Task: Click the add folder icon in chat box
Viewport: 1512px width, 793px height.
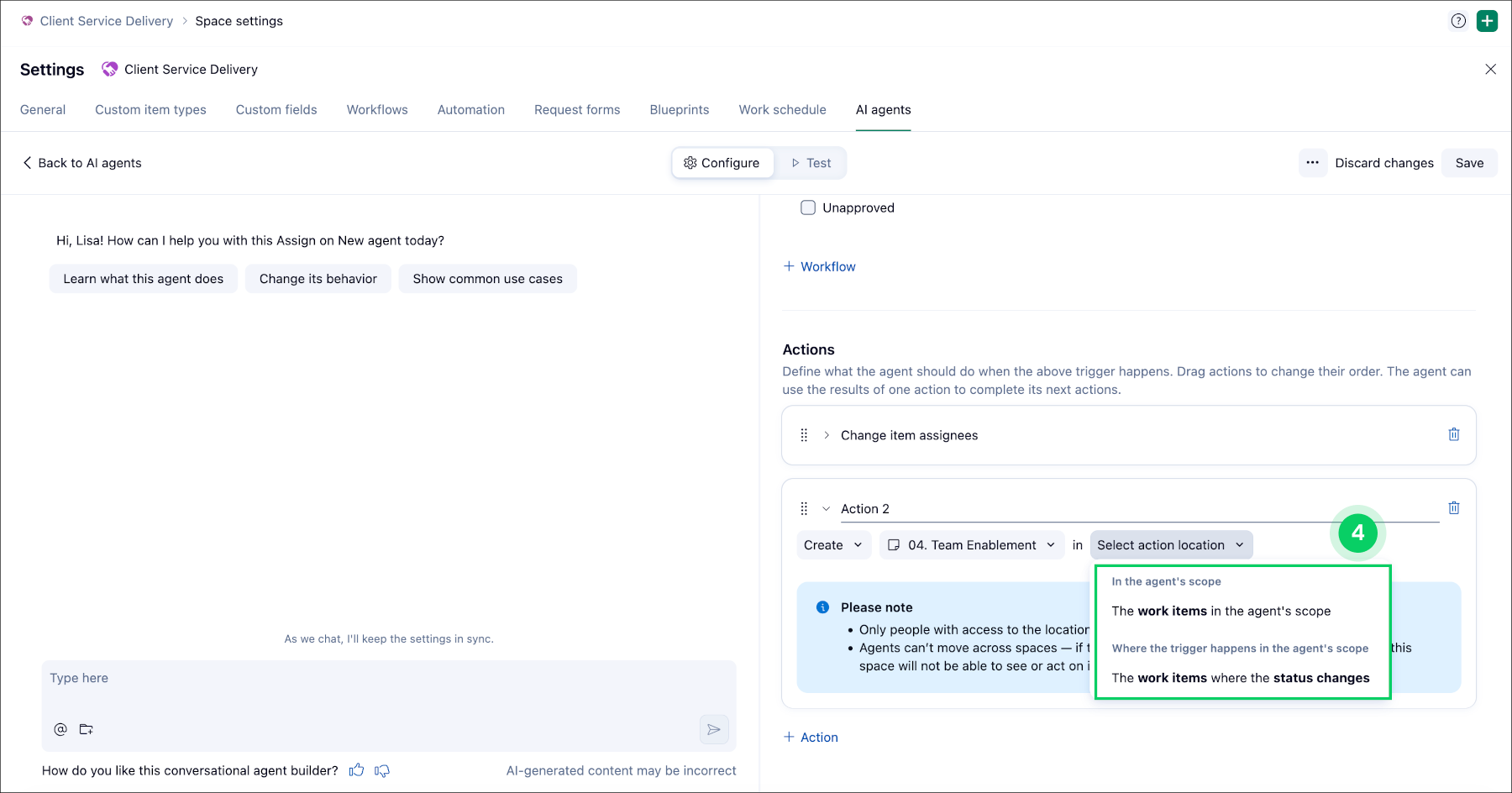Action: (x=86, y=729)
